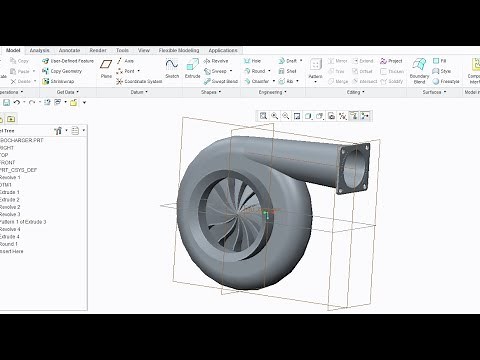
Task: Expand the Surfaces group dropdown
Action: (434, 92)
